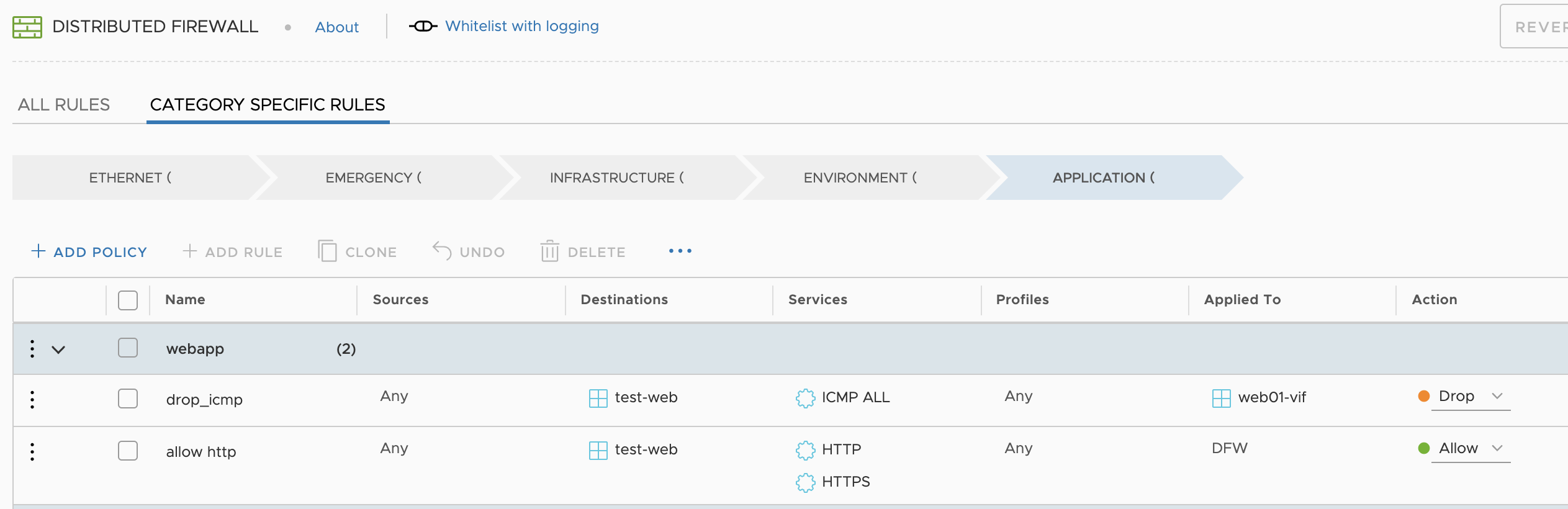This screenshot has height=509, width=1568.
Task: Open the webapp policy kebab menu
Action: (x=32, y=349)
